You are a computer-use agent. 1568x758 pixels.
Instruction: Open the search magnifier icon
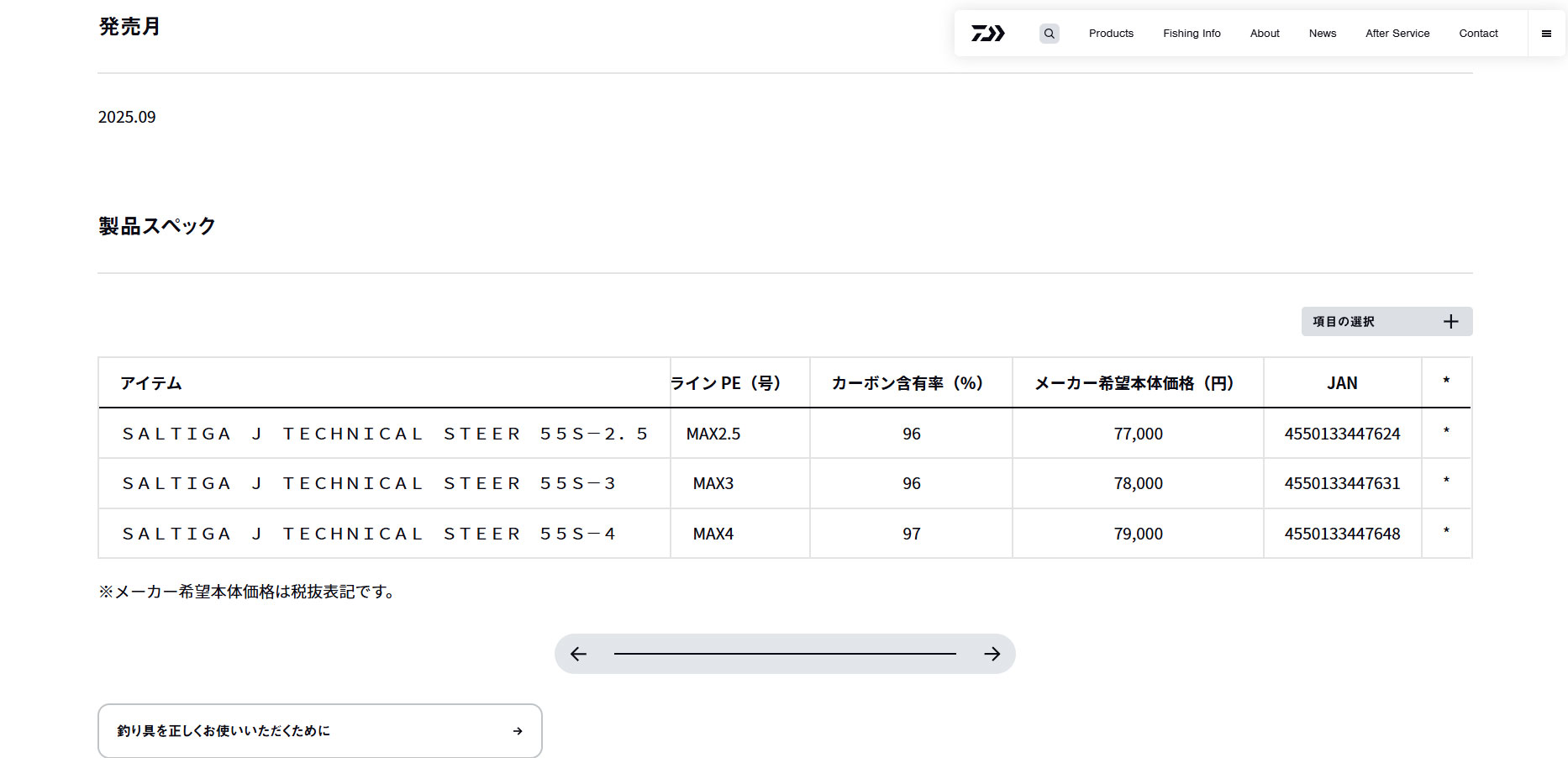click(x=1050, y=34)
